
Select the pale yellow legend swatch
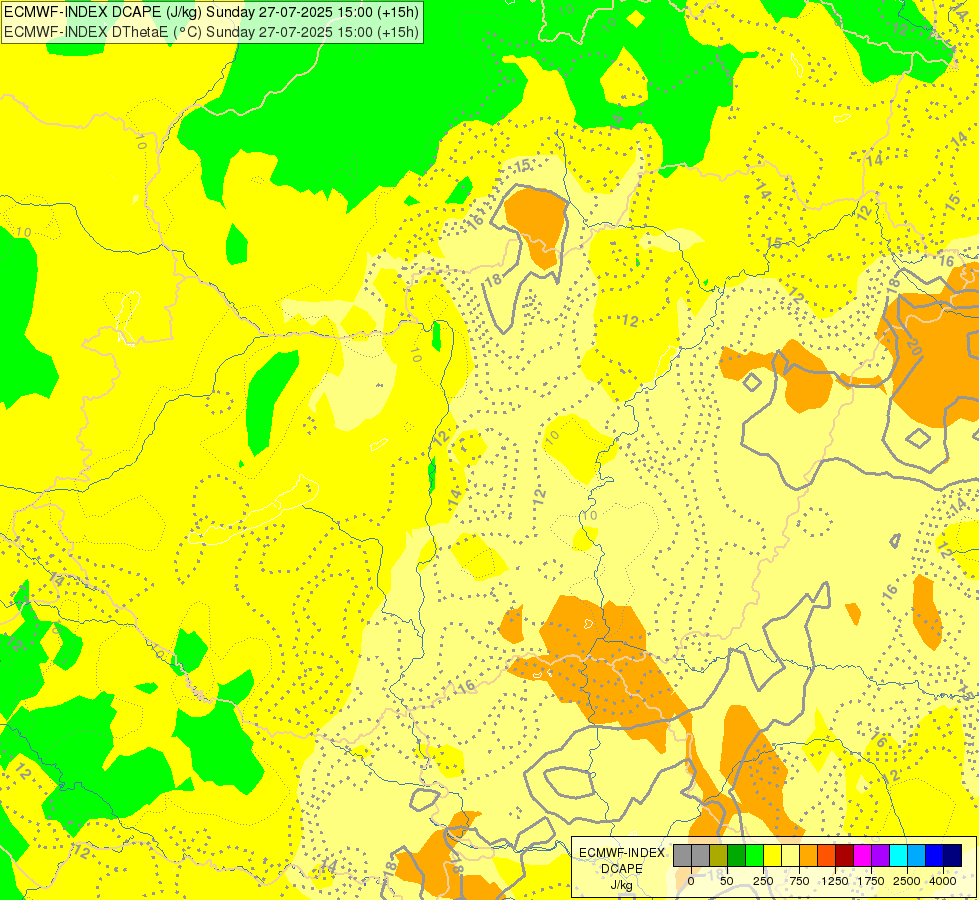pos(790,855)
